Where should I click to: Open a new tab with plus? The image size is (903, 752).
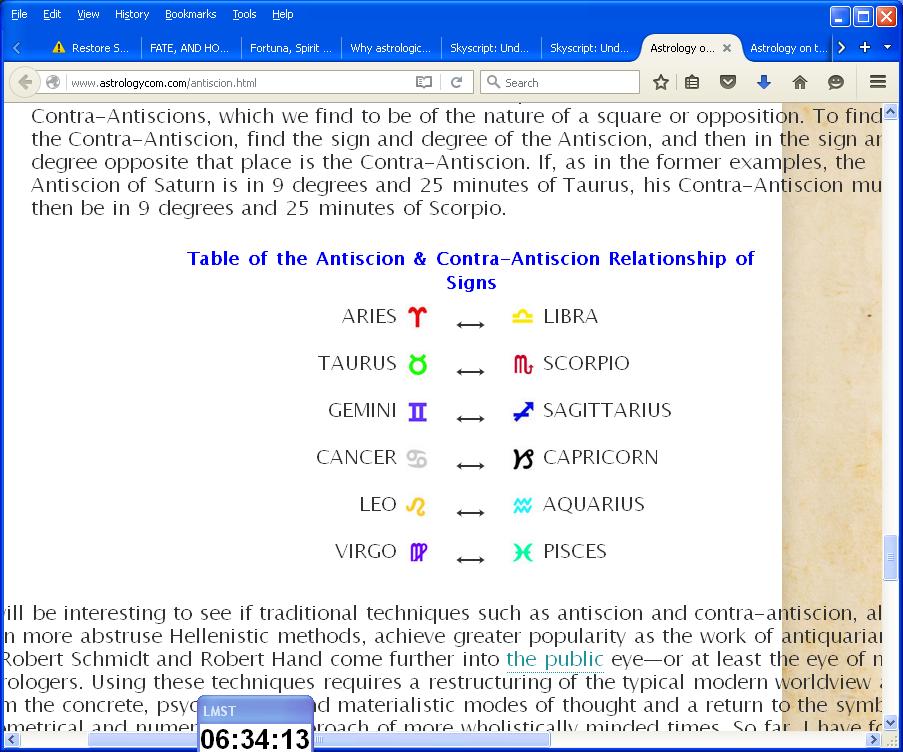click(x=864, y=48)
